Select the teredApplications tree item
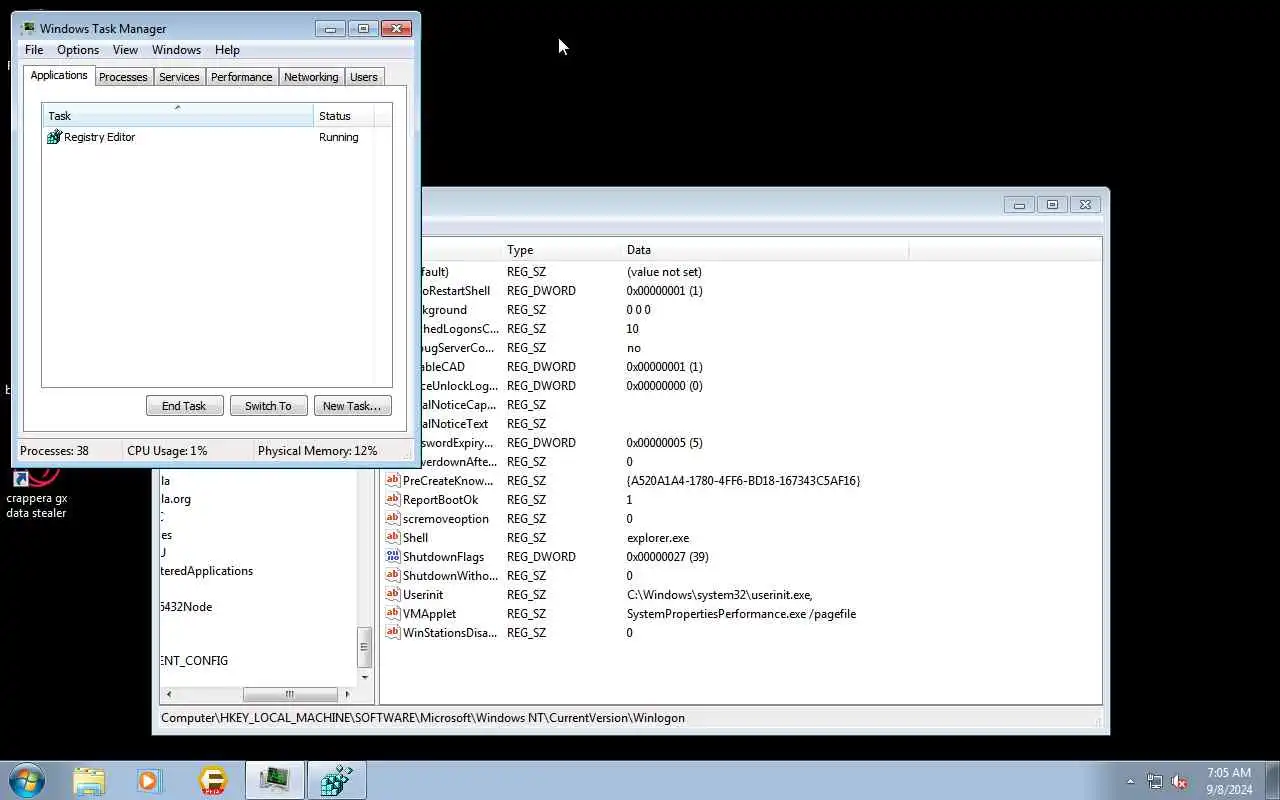The image size is (1280, 800). (x=207, y=571)
